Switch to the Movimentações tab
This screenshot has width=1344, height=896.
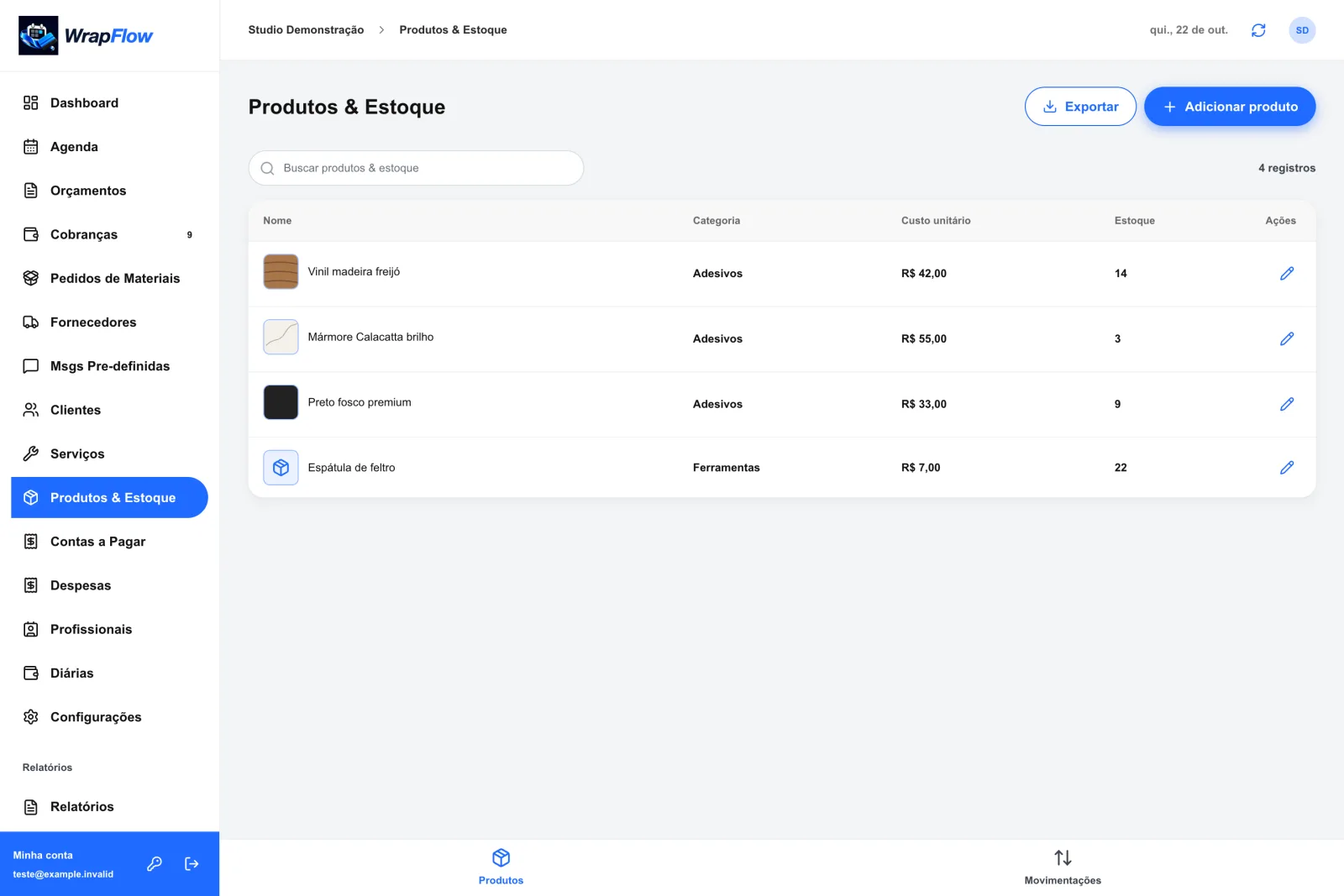pyautogui.click(x=1063, y=868)
